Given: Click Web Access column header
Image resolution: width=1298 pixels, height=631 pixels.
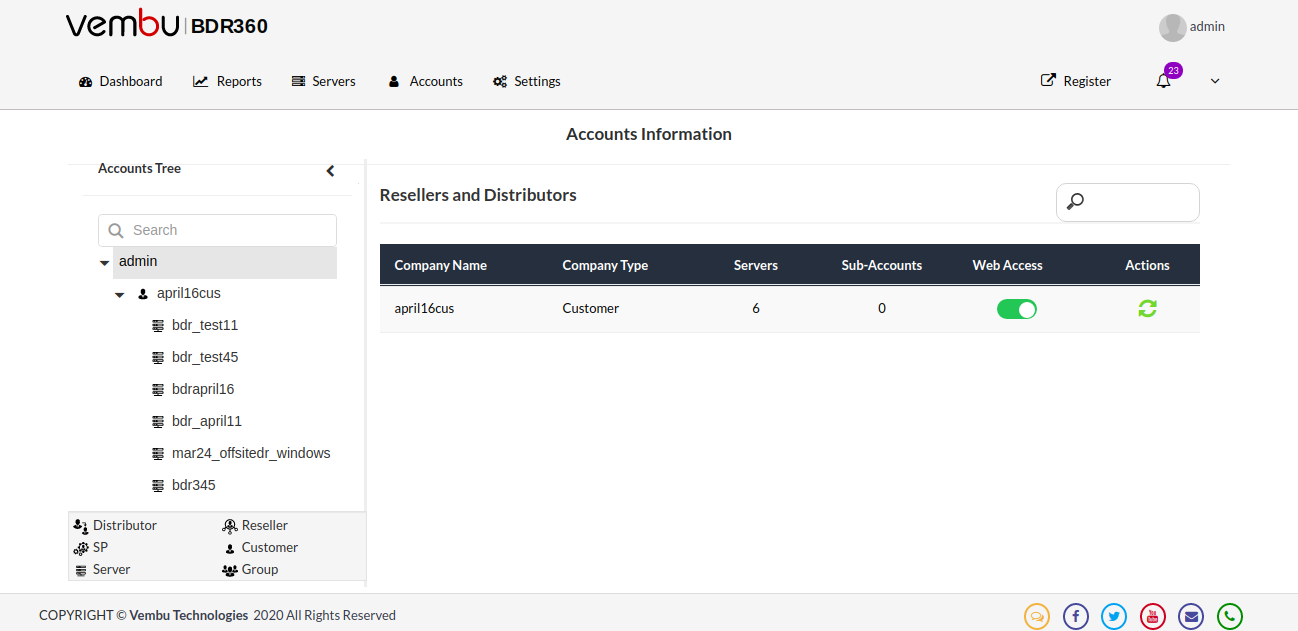Looking at the screenshot, I should click(1008, 265).
